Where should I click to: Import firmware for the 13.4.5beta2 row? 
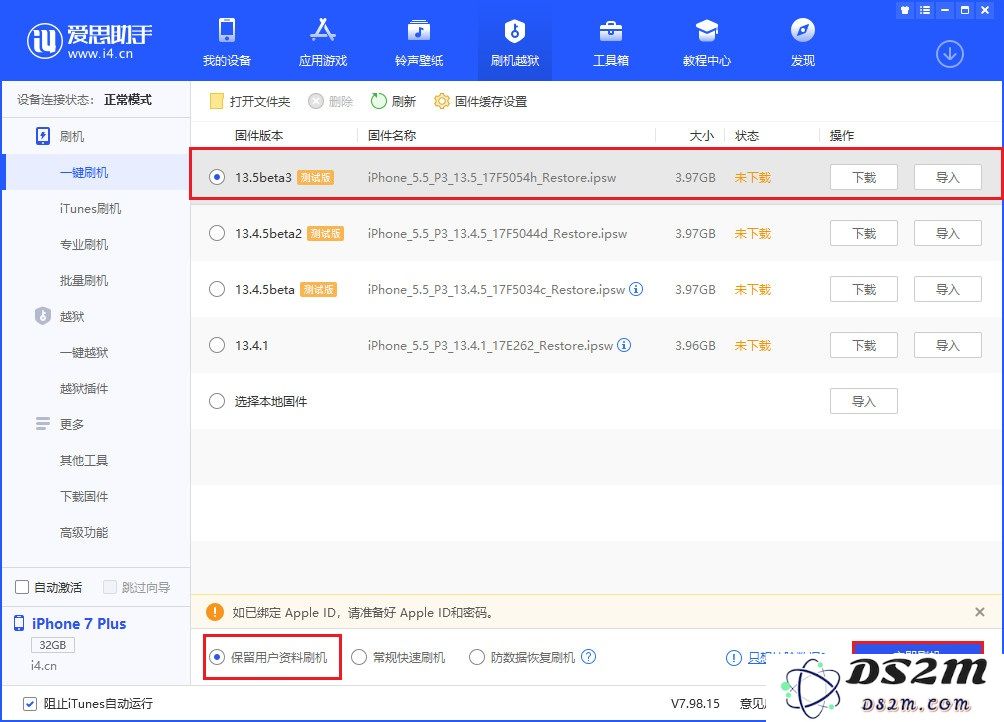948,233
